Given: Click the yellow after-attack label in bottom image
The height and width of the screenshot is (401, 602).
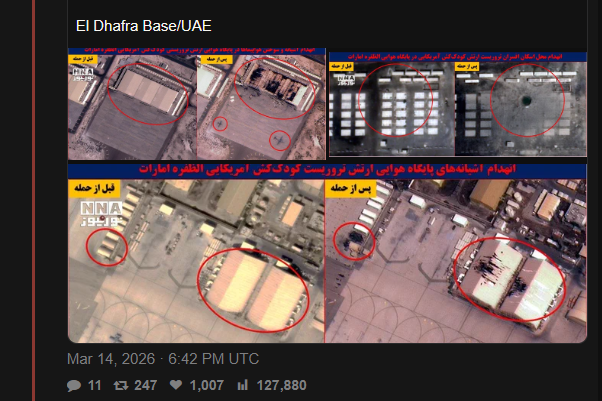Looking at the screenshot, I should (350, 188).
